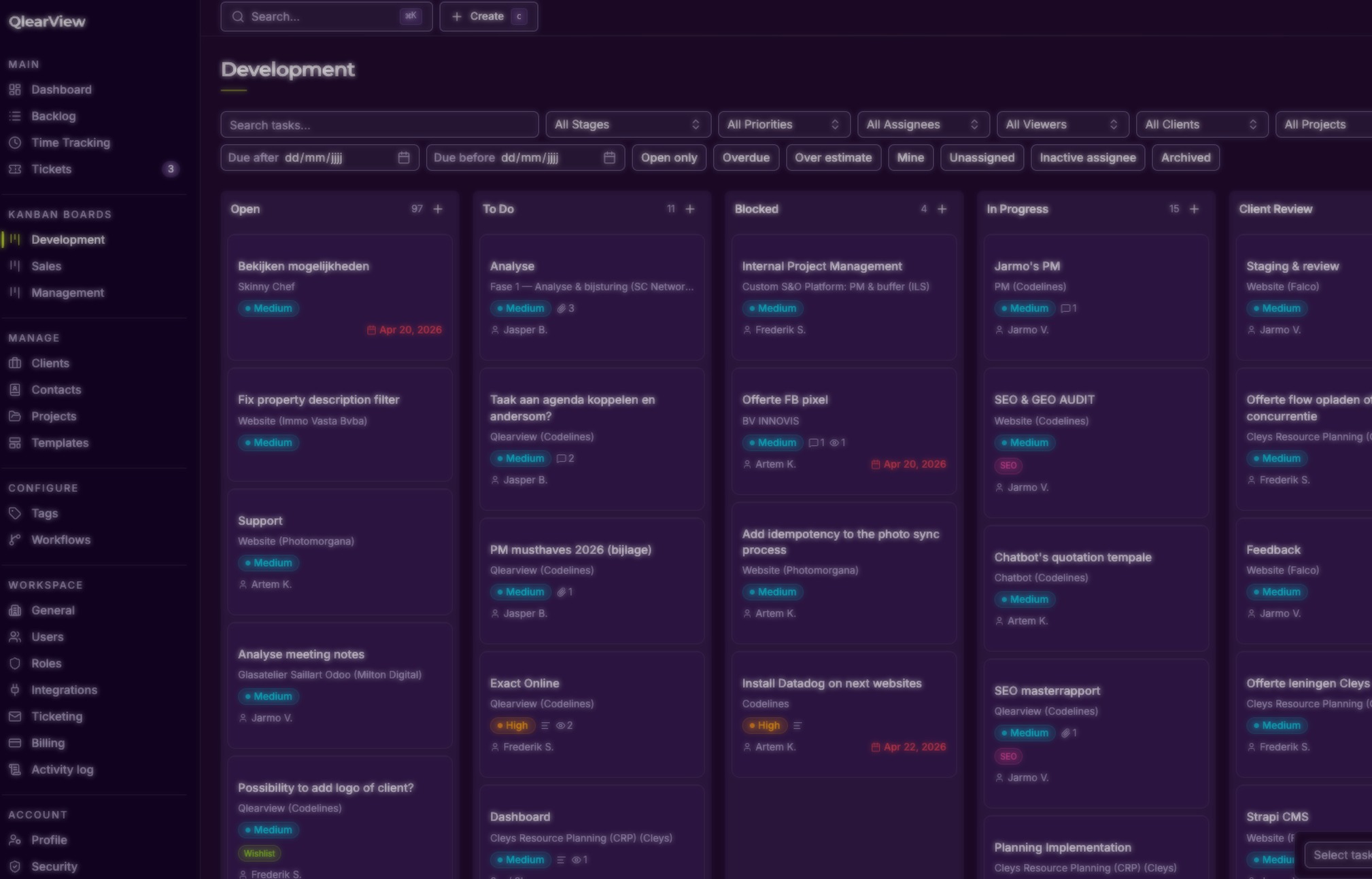Open Backlog list icon in sidebar
1372x879 pixels.
coord(15,116)
